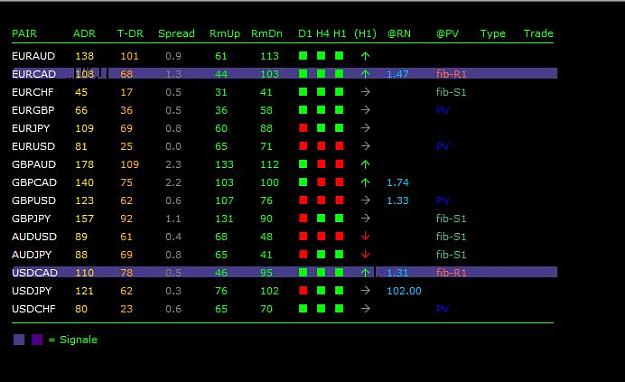Click the red D1 square in EURJPY row
This screenshot has height=382, width=625.
coord(303,128)
